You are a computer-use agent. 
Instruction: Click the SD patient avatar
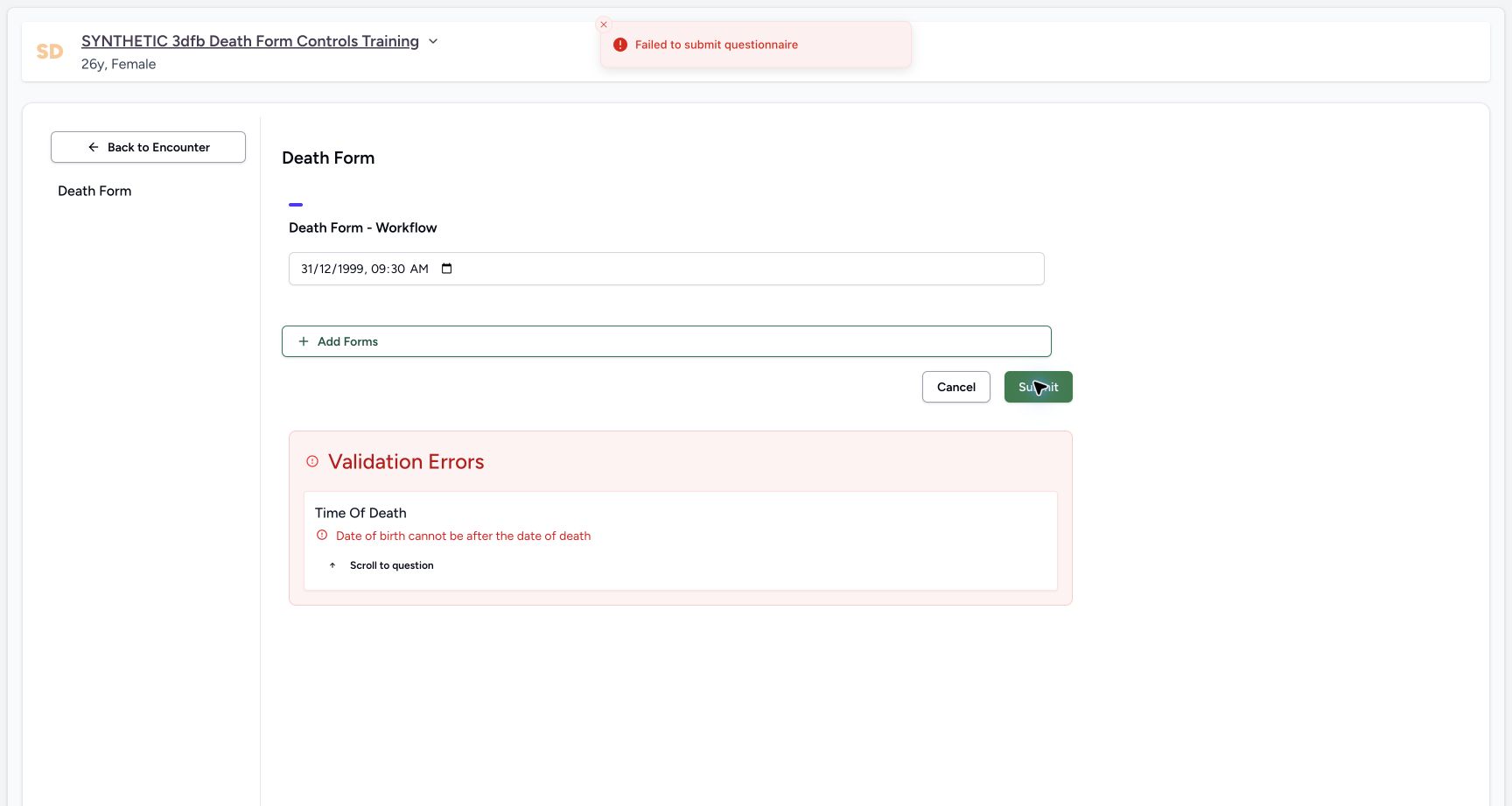coord(50,52)
